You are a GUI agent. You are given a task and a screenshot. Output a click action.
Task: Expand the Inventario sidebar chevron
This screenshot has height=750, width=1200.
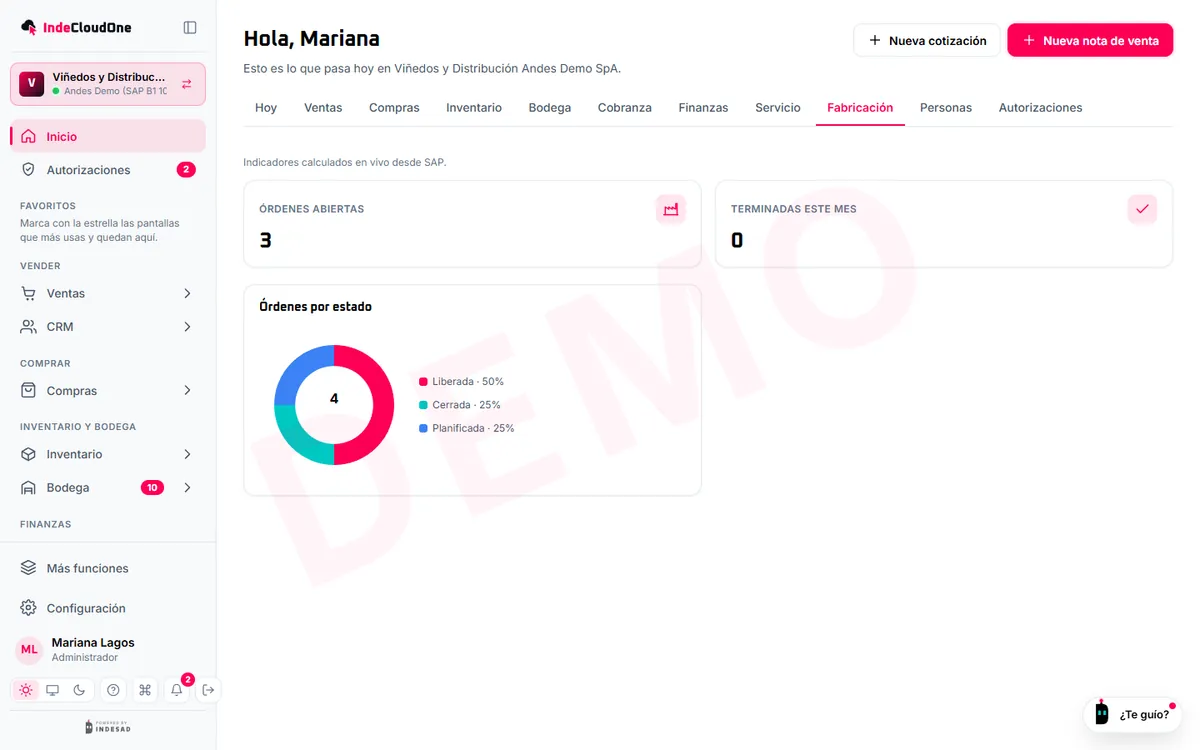[x=187, y=454]
